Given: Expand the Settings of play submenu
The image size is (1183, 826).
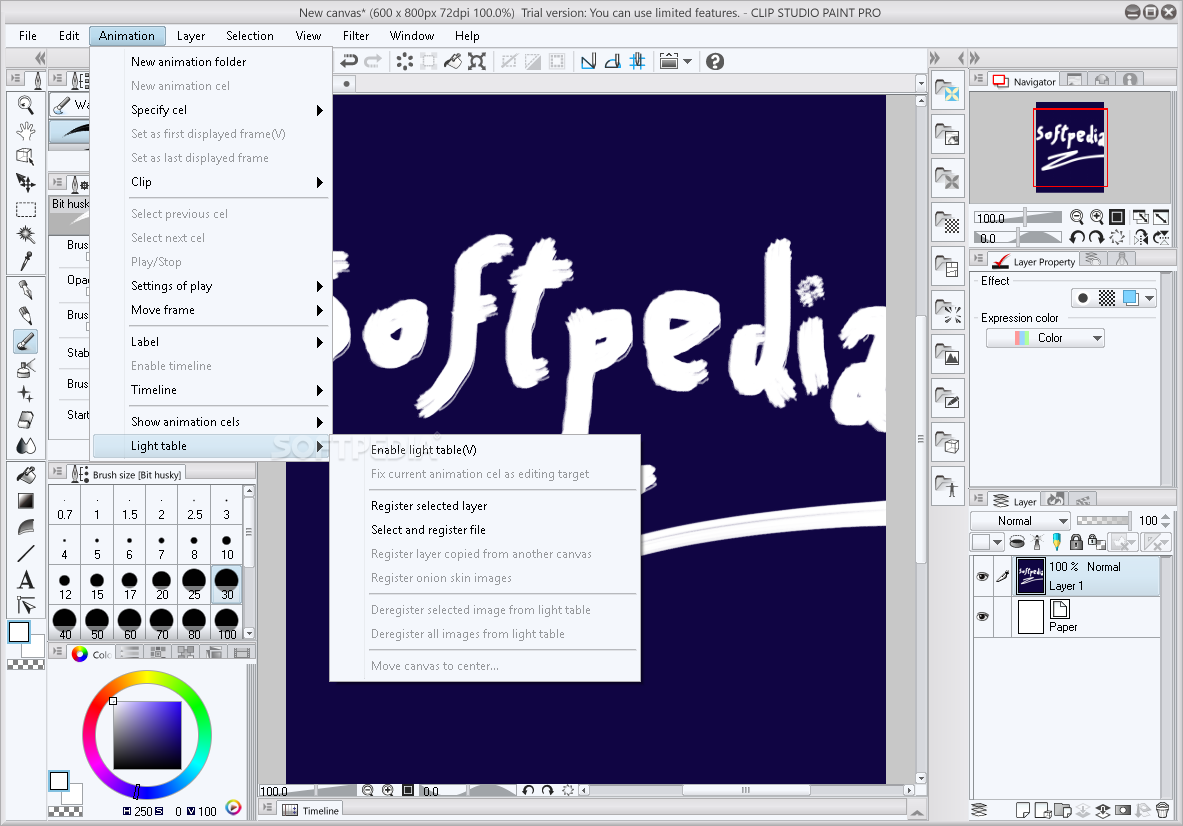Looking at the screenshot, I should click(x=210, y=286).
